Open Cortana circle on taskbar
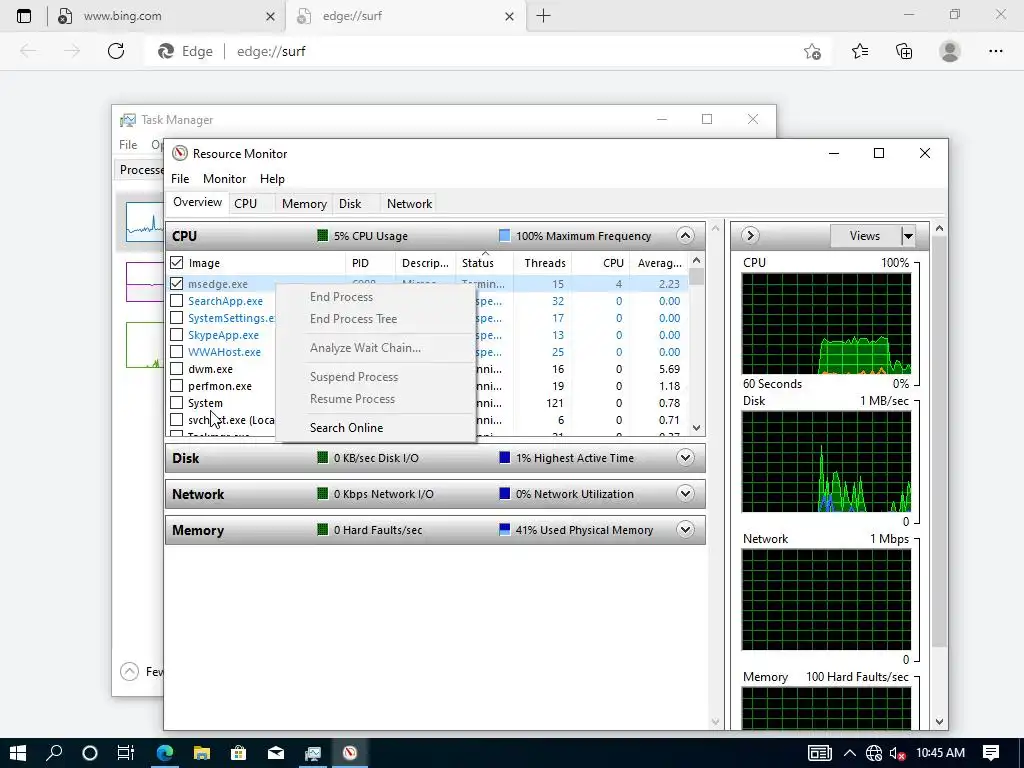1024x768 pixels. (90, 753)
